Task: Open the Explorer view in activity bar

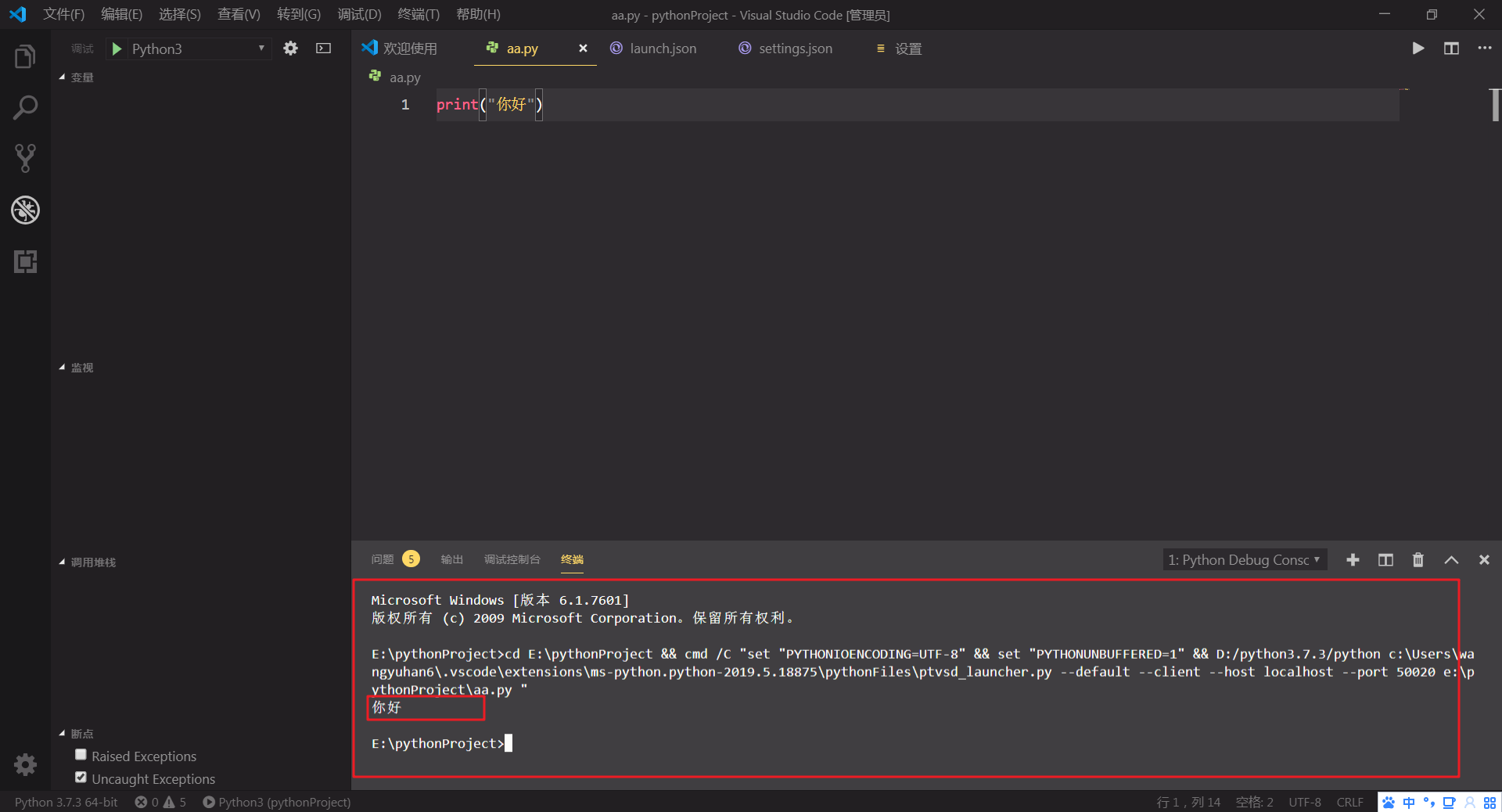Action: tap(25, 56)
